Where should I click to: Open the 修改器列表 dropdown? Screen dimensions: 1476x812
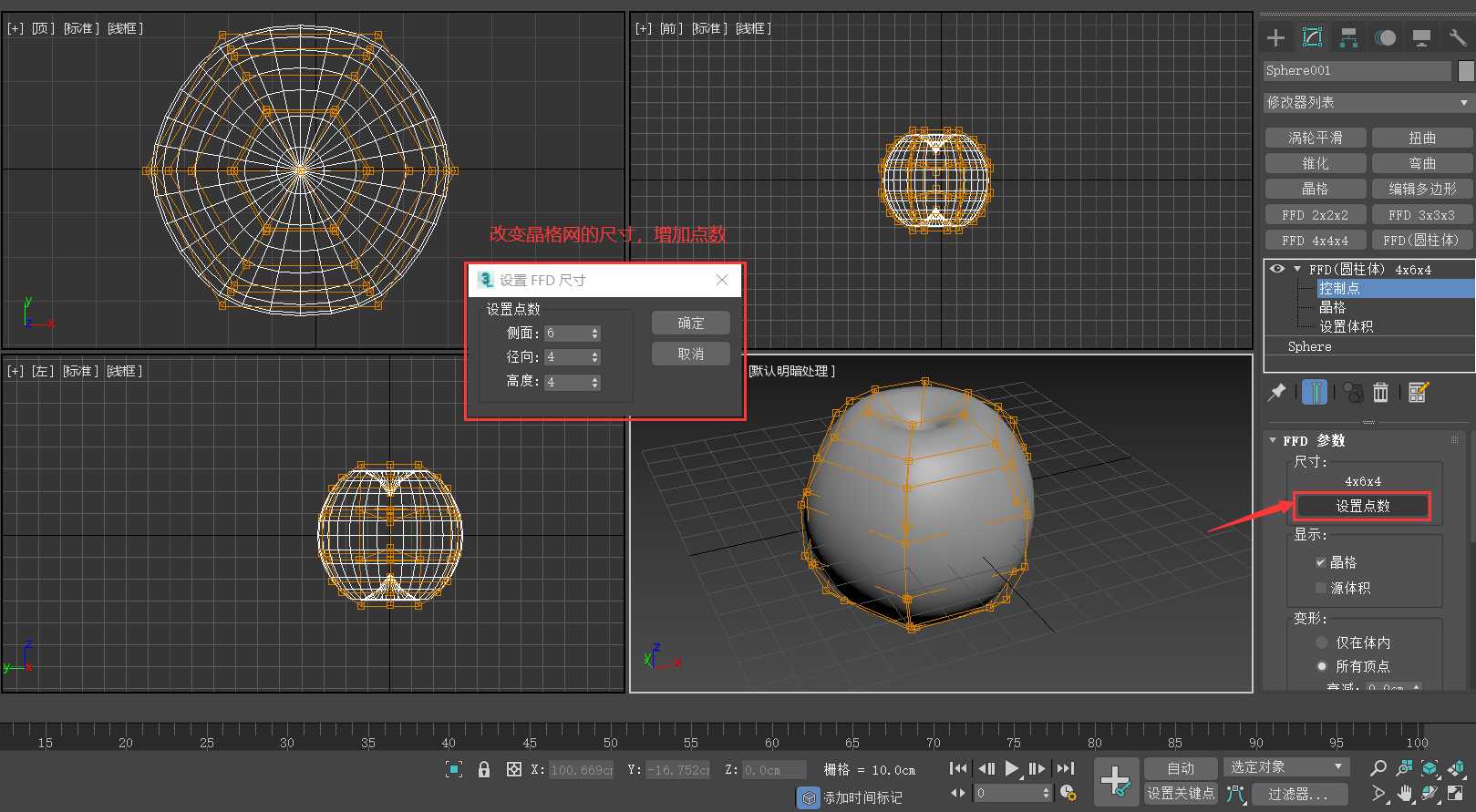[1368, 102]
